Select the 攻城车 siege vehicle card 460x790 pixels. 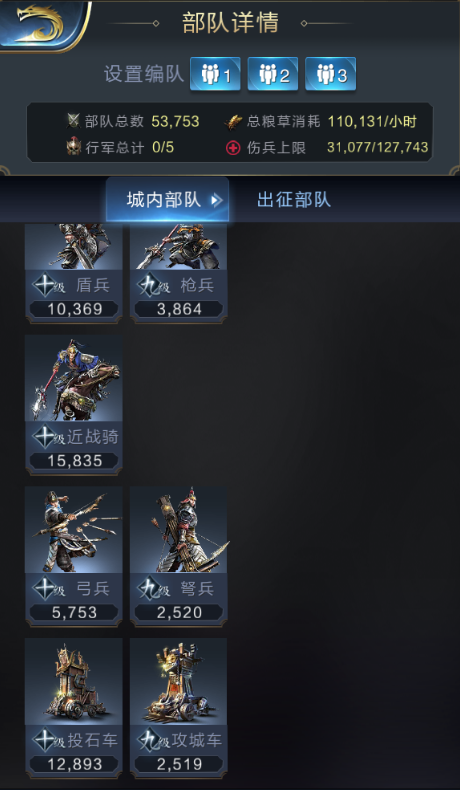click(x=178, y=708)
